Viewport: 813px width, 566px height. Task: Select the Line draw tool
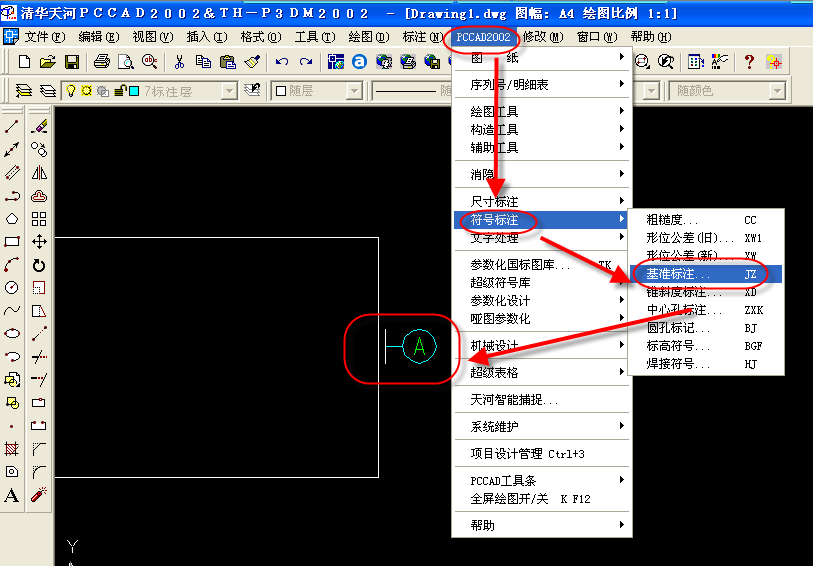click(x=12, y=126)
